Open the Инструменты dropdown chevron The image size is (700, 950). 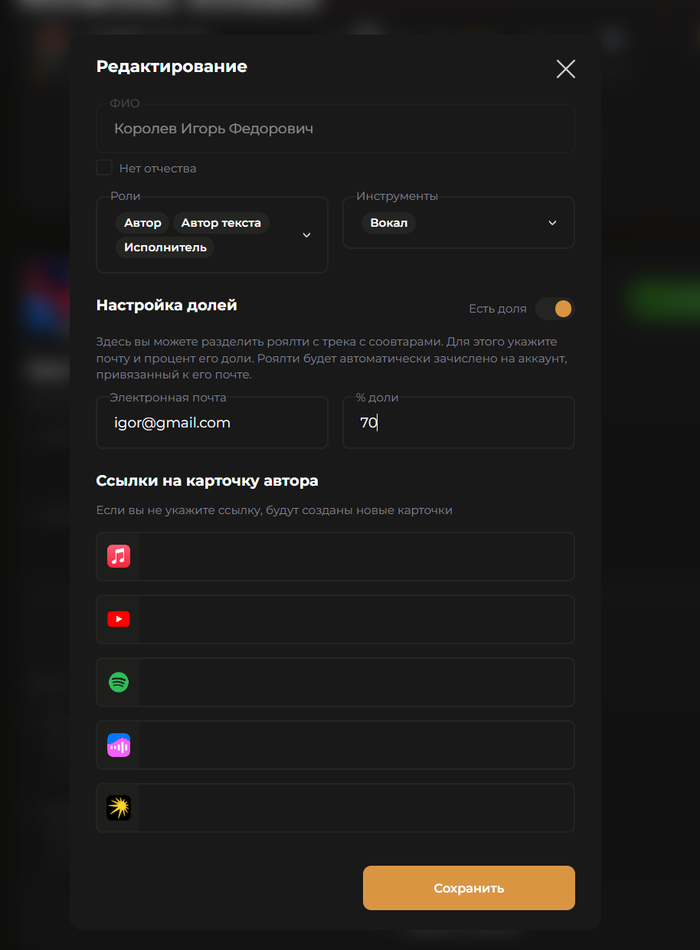(x=552, y=223)
